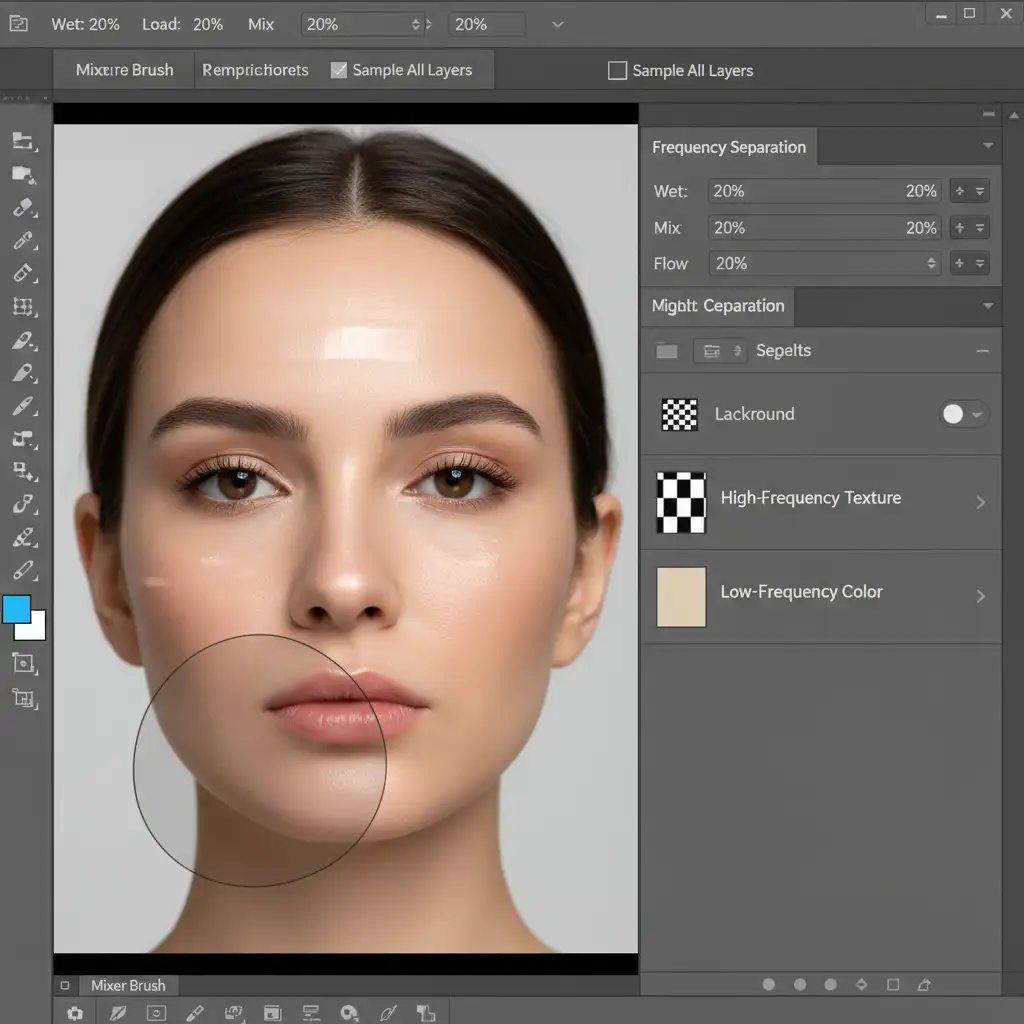
Task: Enable the unchecked Sample All Layers checkbox
Action: click(617, 71)
